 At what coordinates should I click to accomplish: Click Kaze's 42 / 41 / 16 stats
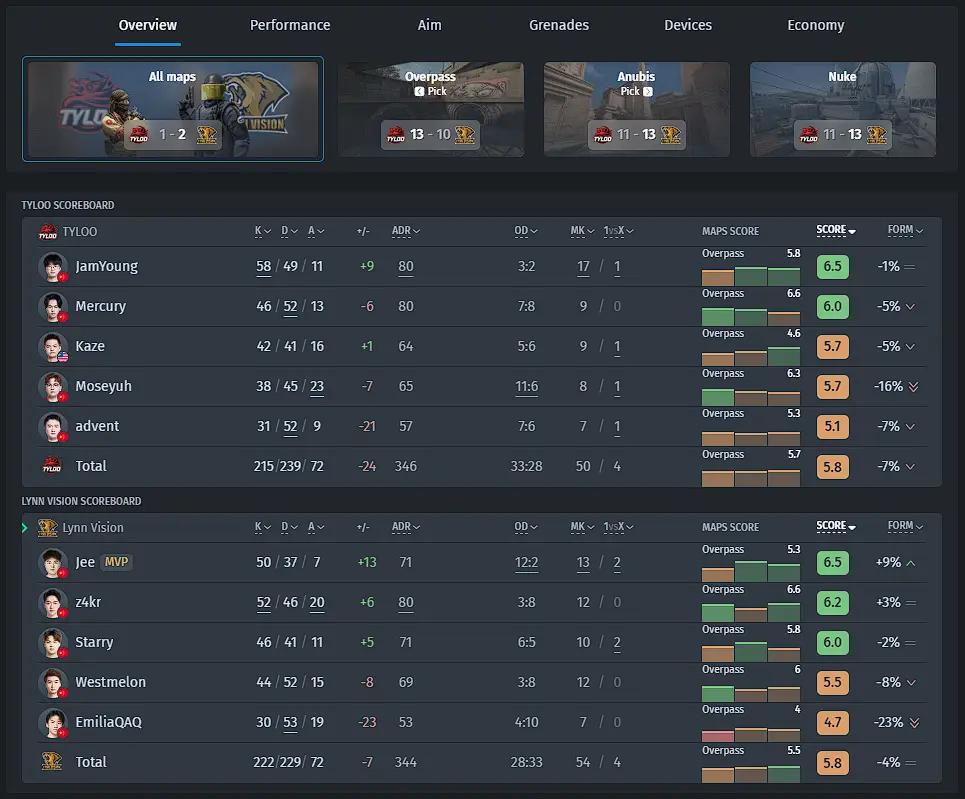(x=290, y=347)
